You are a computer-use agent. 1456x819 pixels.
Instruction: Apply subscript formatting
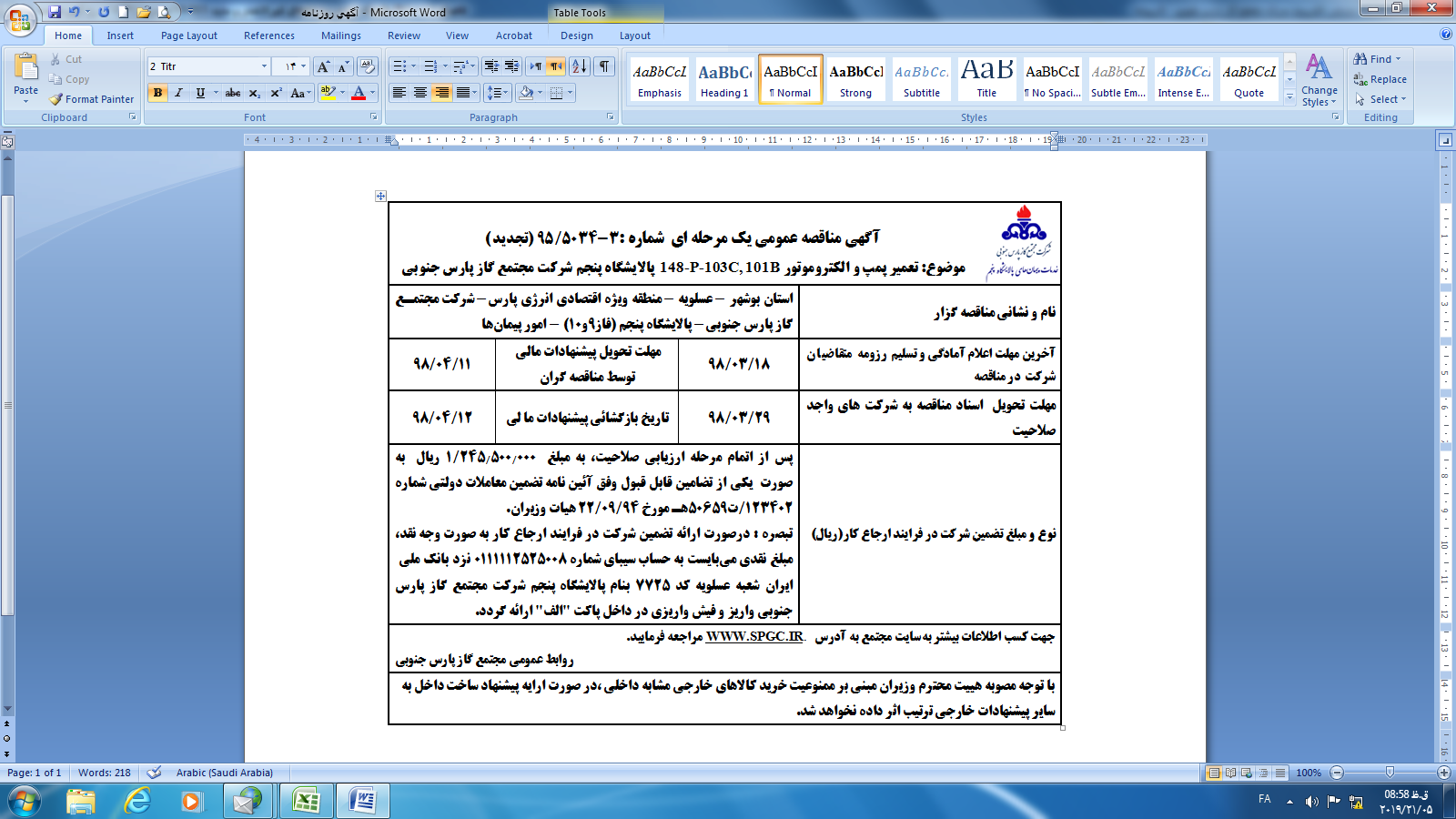[x=255, y=93]
